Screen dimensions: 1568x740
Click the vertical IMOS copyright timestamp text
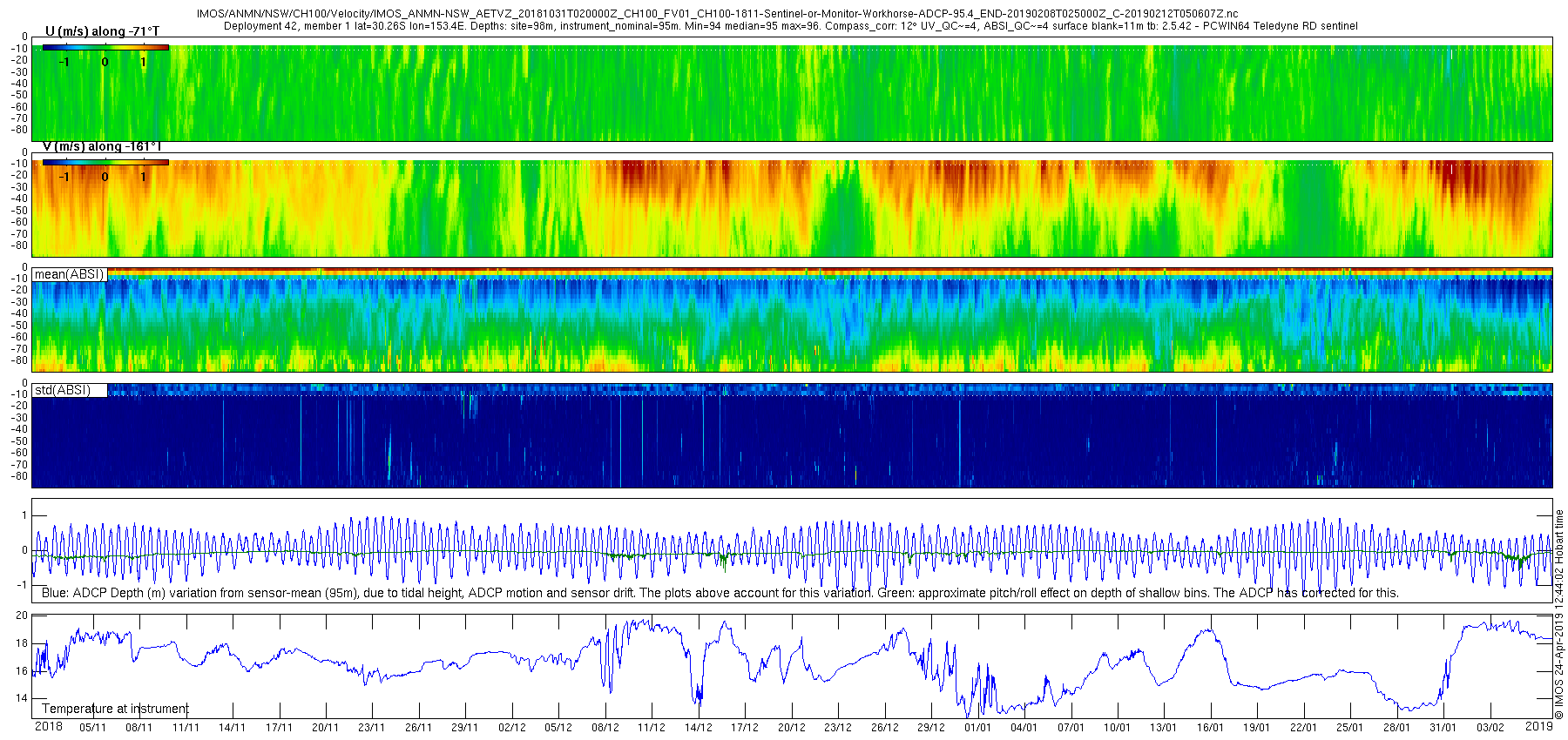pyautogui.click(x=1558, y=614)
